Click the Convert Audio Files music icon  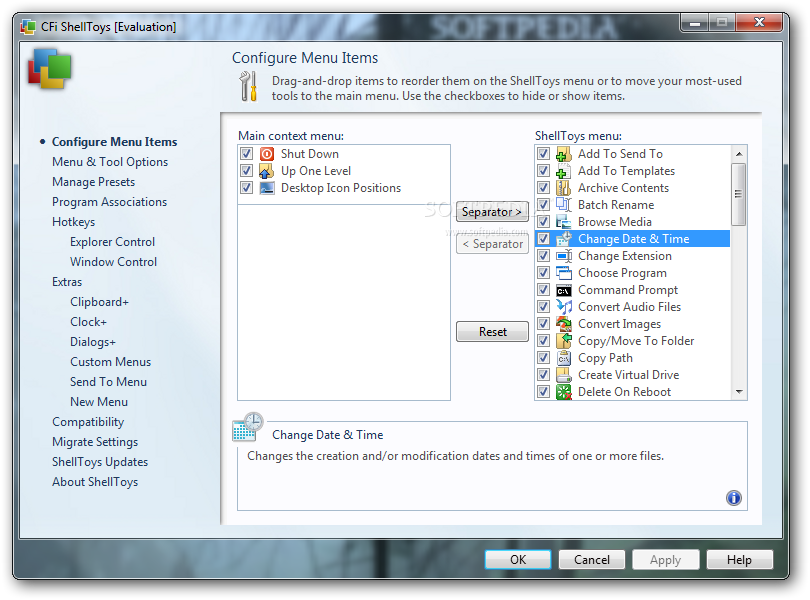[564, 307]
